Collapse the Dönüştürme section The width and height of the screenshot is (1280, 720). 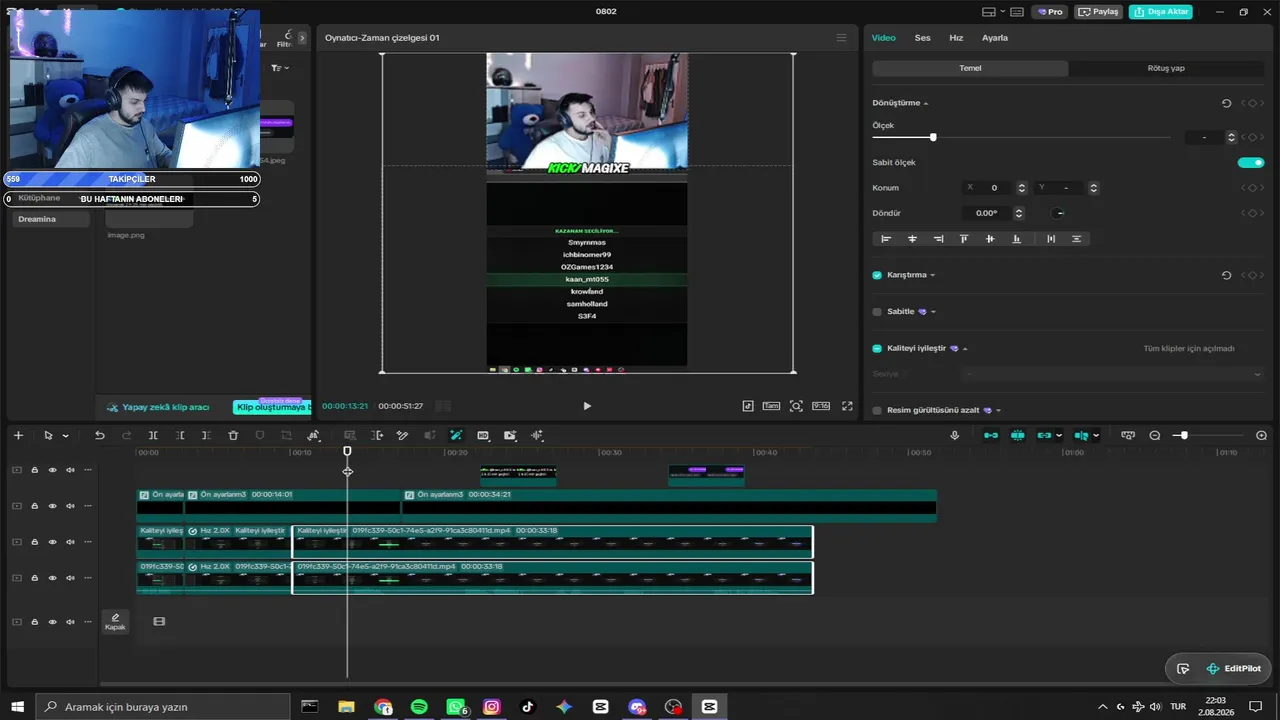pyautogui.click(x=926, y=104)
